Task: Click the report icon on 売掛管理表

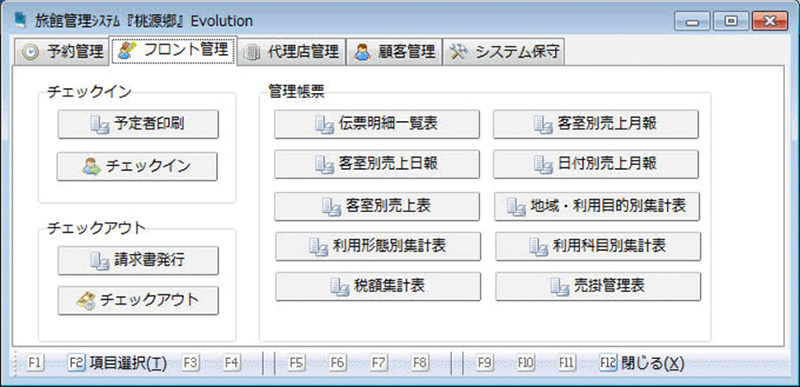Action: 560,287
